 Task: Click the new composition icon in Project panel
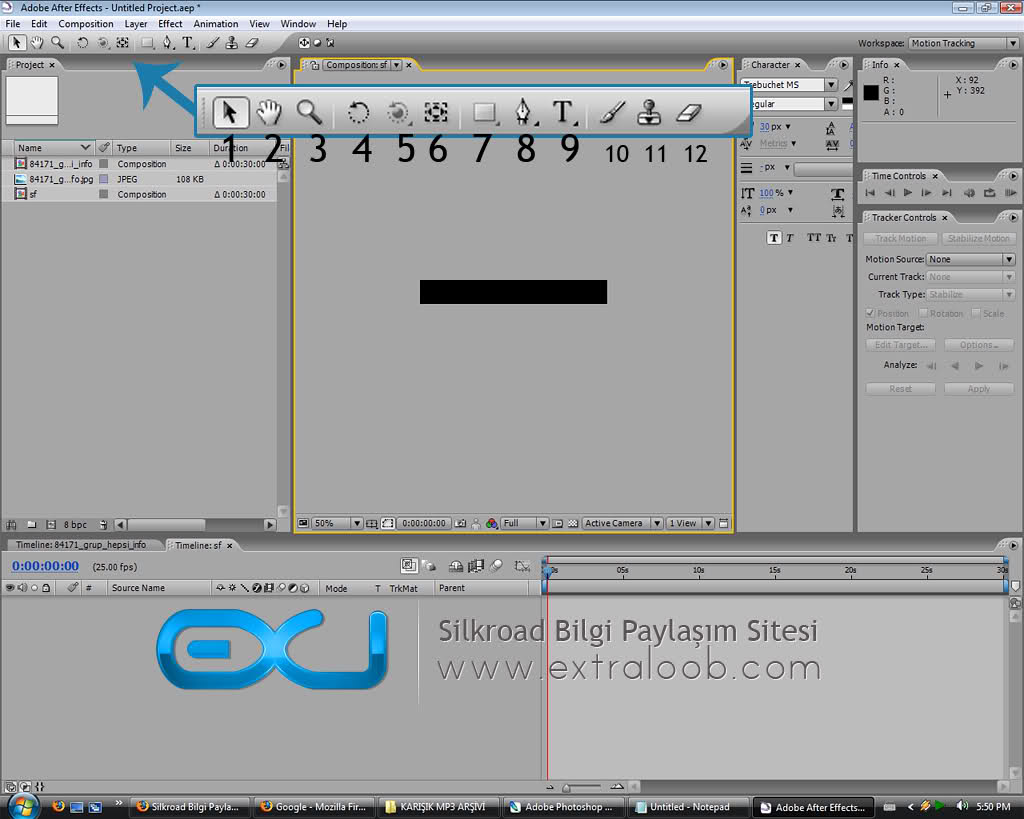[51, 524]
